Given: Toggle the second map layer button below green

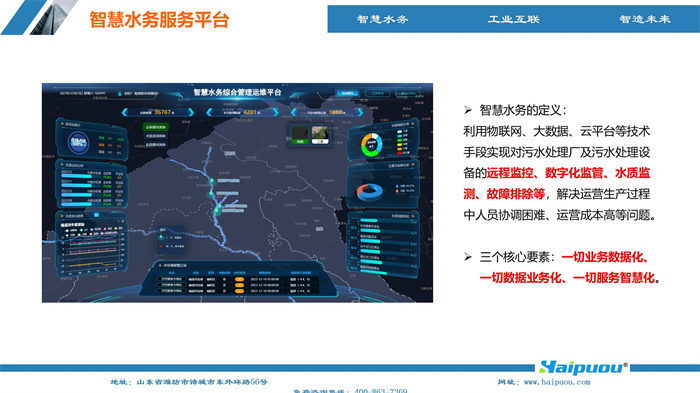Looking at the screenshot, I should 155,136.
